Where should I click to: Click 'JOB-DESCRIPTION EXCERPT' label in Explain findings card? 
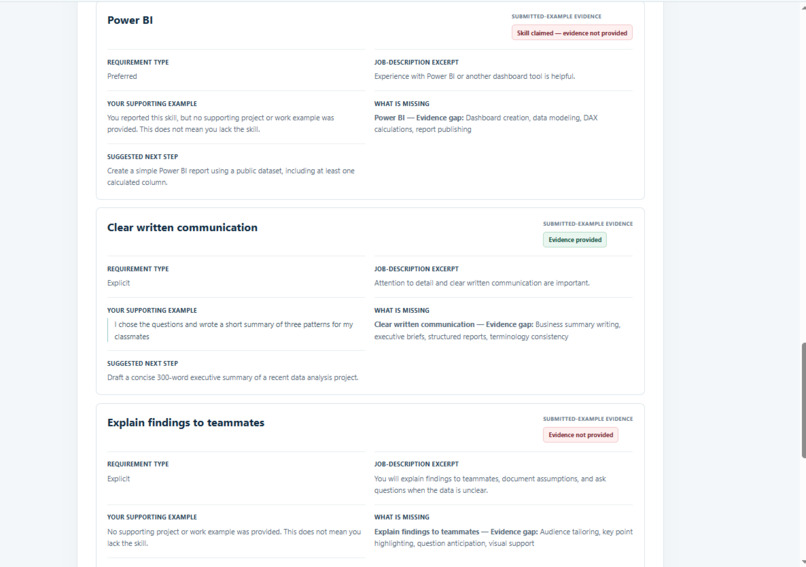416,464
